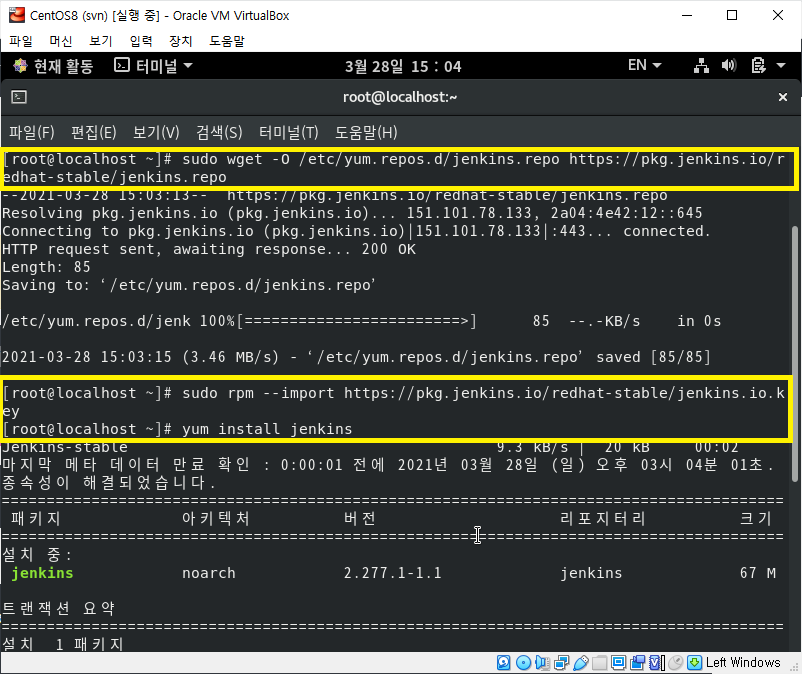Screen dimensions: 802x674
Task: Click the optical disk indicator icon
Action: tap(523, 663)
